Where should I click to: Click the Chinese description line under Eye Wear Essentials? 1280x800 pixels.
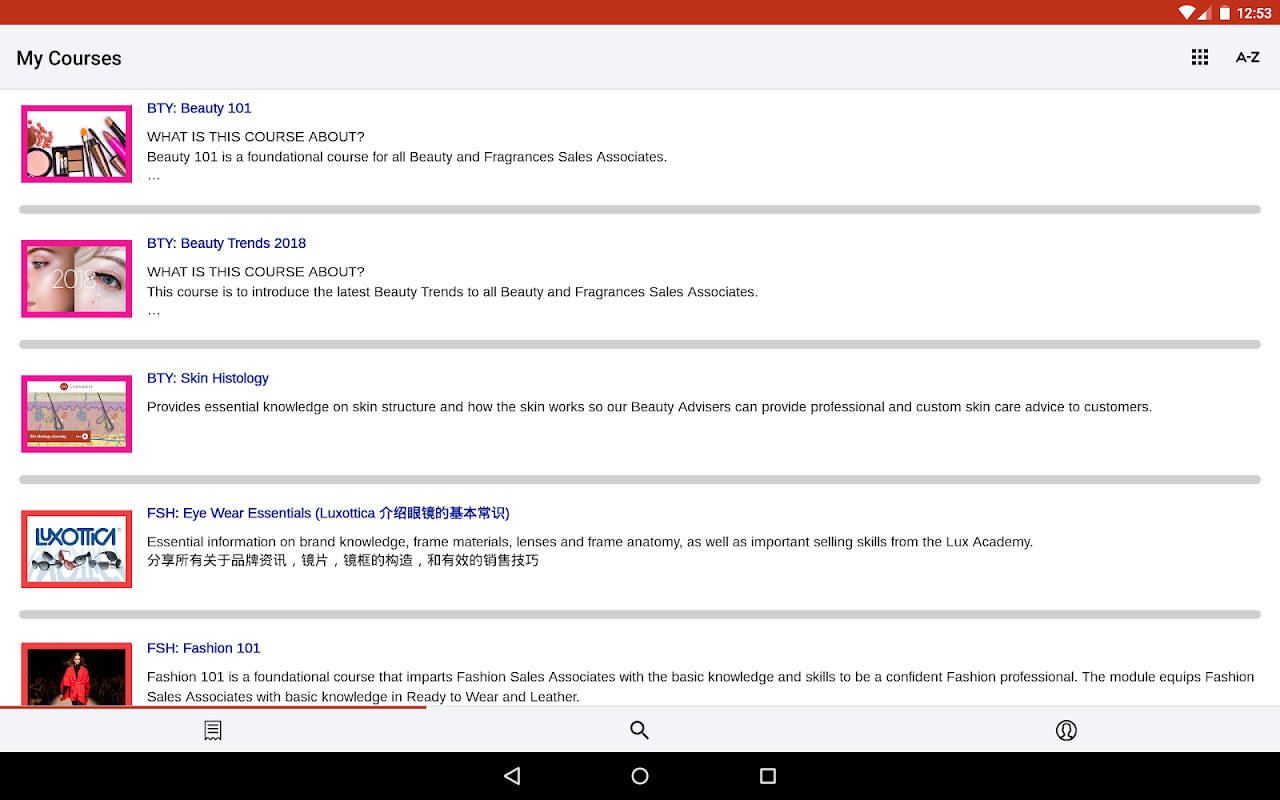343,560
